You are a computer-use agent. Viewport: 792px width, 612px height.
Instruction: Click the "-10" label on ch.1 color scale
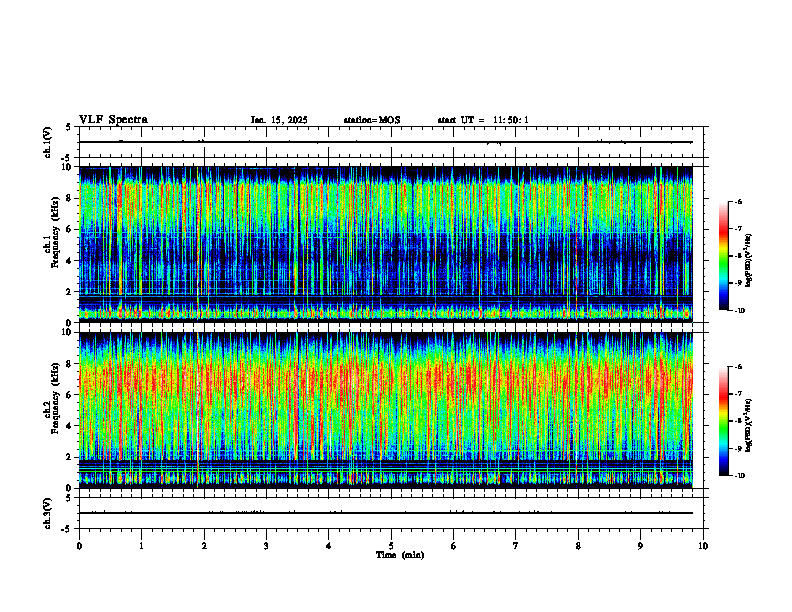(738, 311)
